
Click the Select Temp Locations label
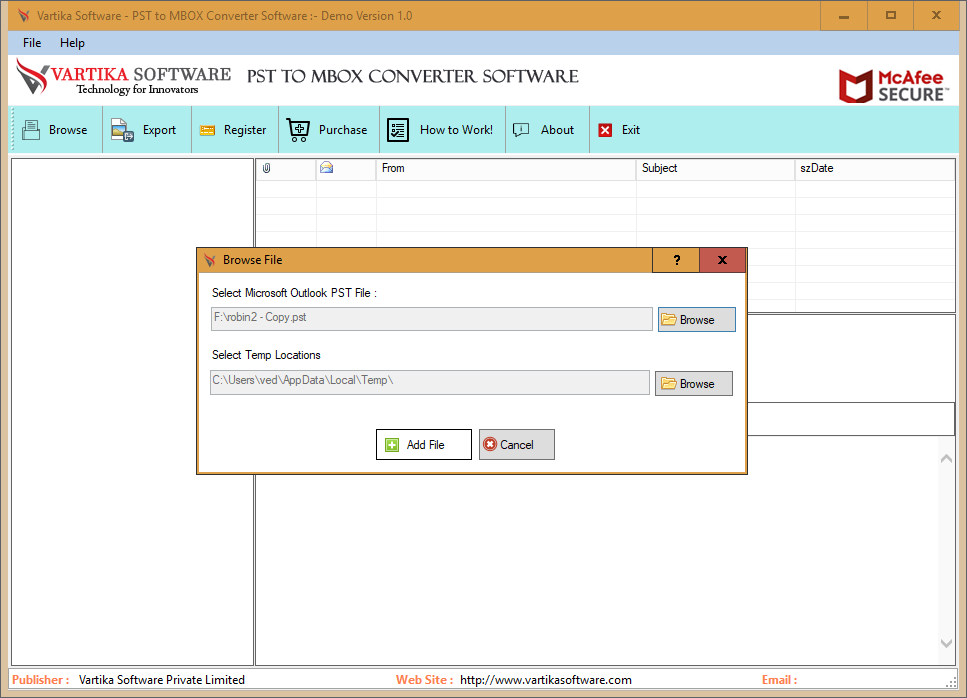pos(266,355)
